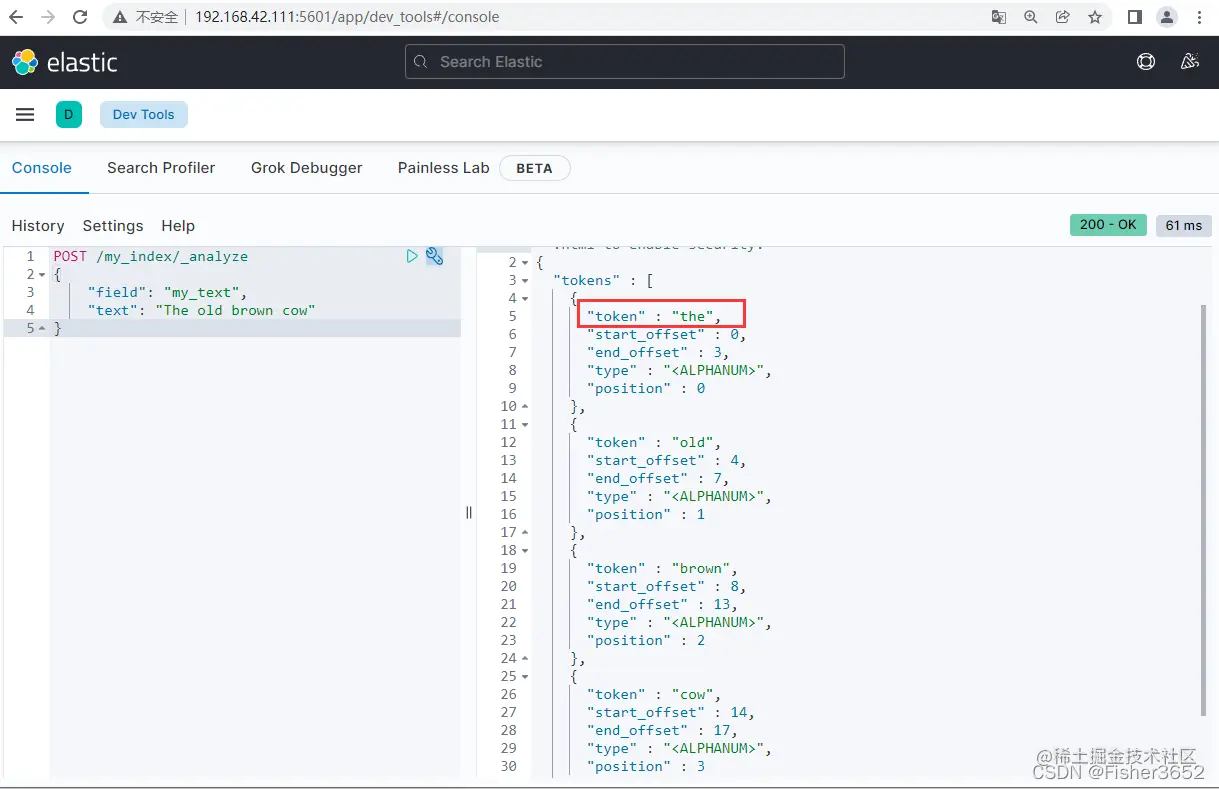Click the "token" : "old" line

[654, 442]
